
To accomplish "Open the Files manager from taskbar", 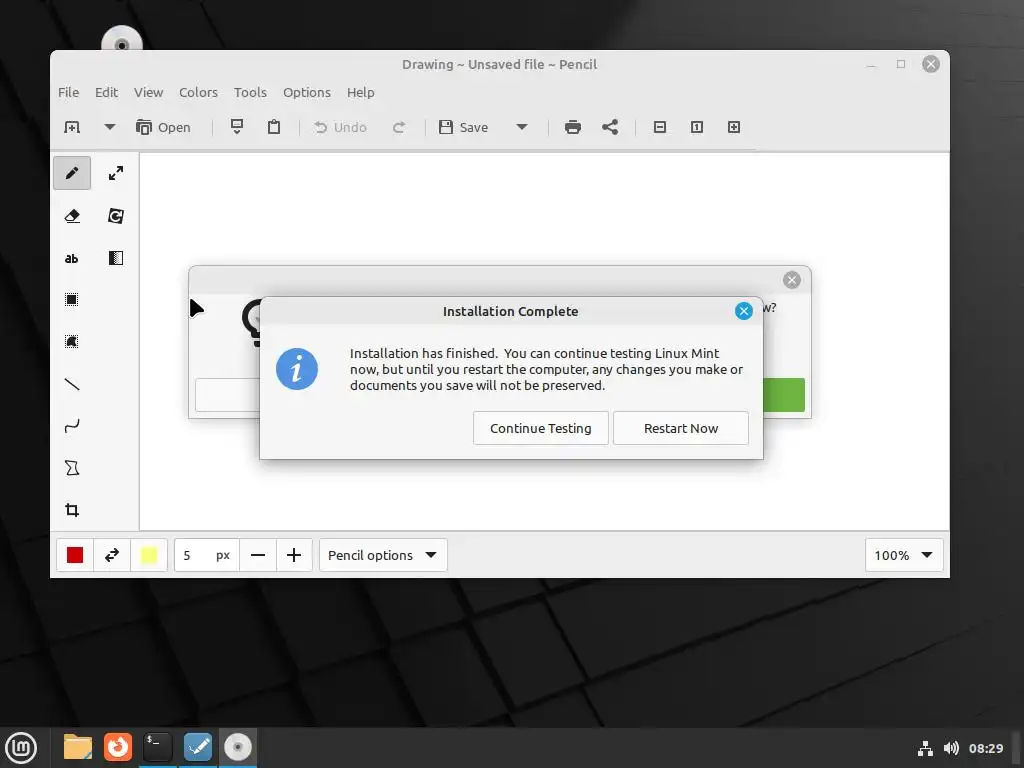I will pos(78,747).
